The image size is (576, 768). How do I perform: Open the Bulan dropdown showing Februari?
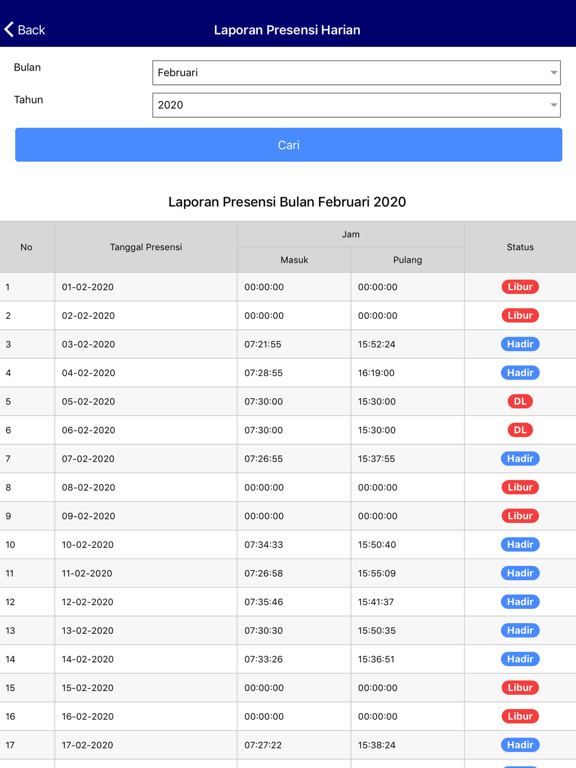point(356,72)
